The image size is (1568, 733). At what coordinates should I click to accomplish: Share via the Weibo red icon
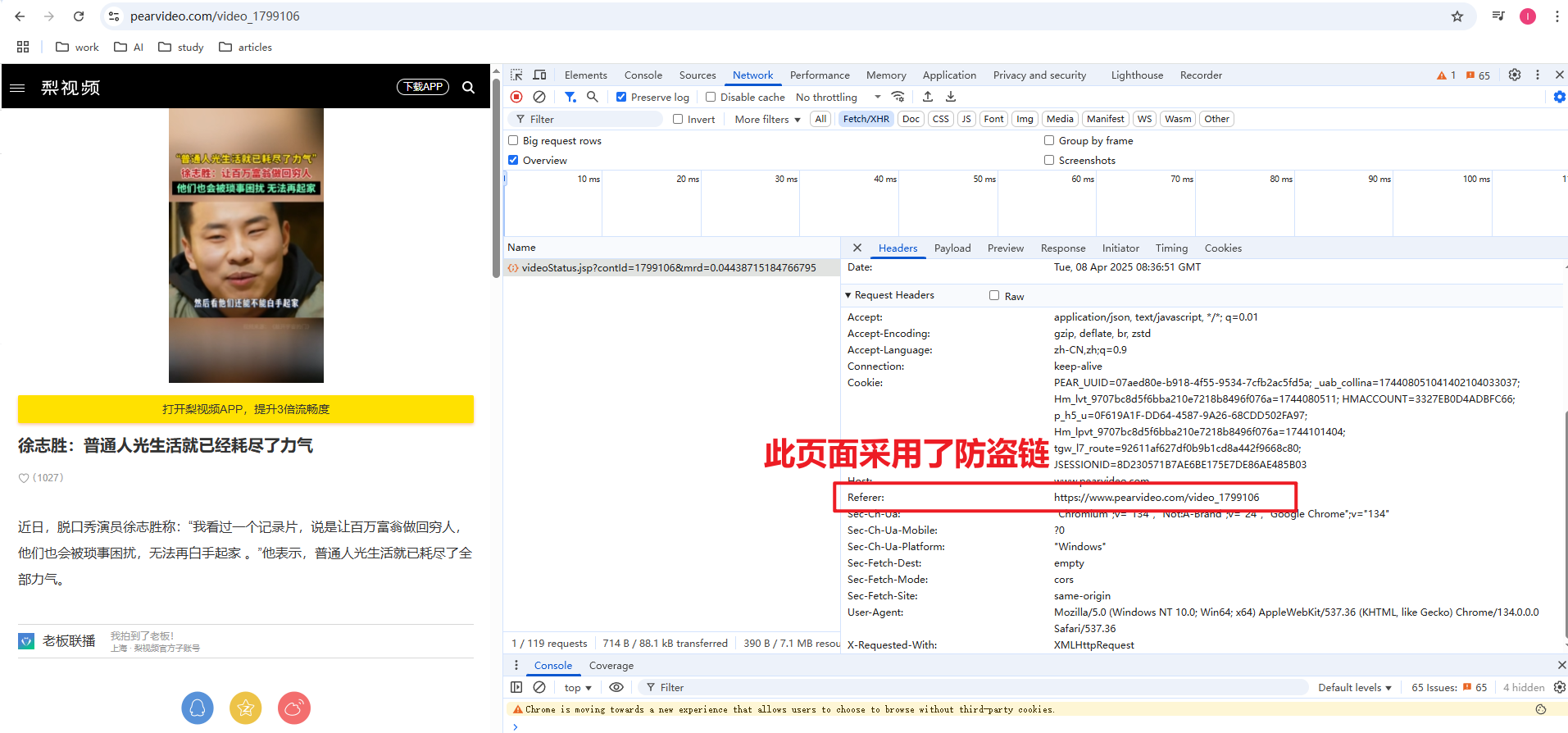tap(294, 708)
